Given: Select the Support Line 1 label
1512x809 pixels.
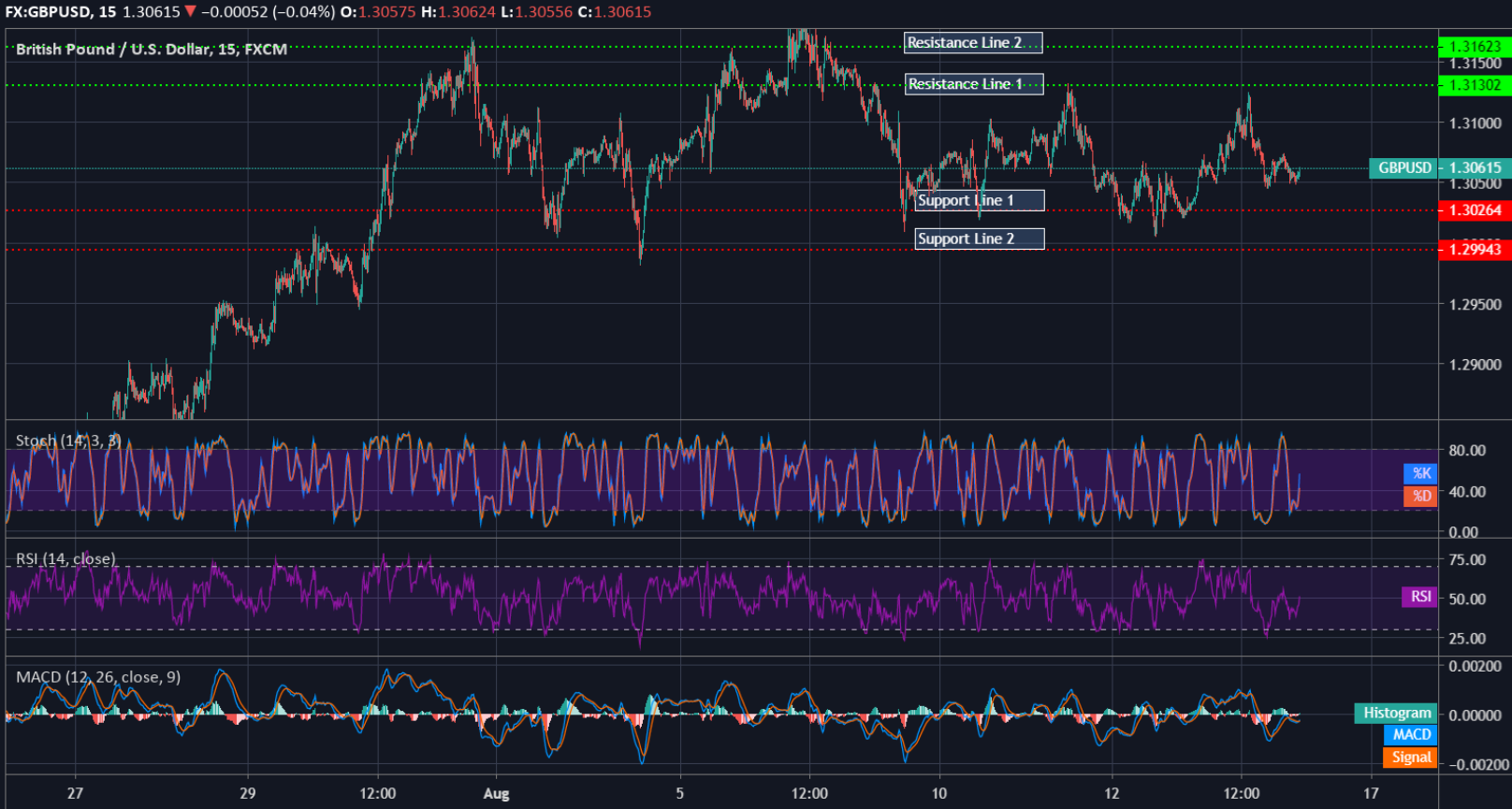Looking at the screenshot, I should coord(980,200).
